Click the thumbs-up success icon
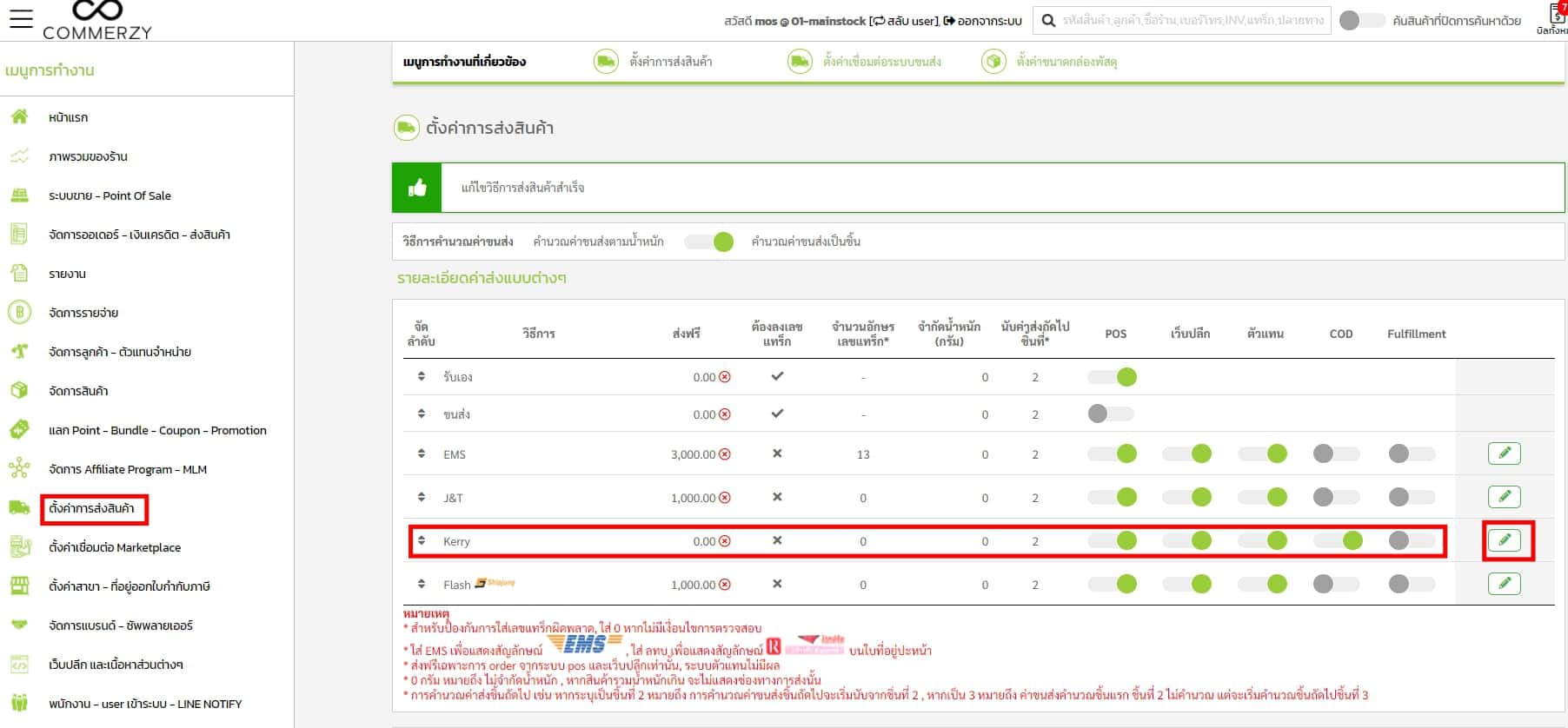The width and height of the screenshot is (1568, 728). [x=417, y=188]
